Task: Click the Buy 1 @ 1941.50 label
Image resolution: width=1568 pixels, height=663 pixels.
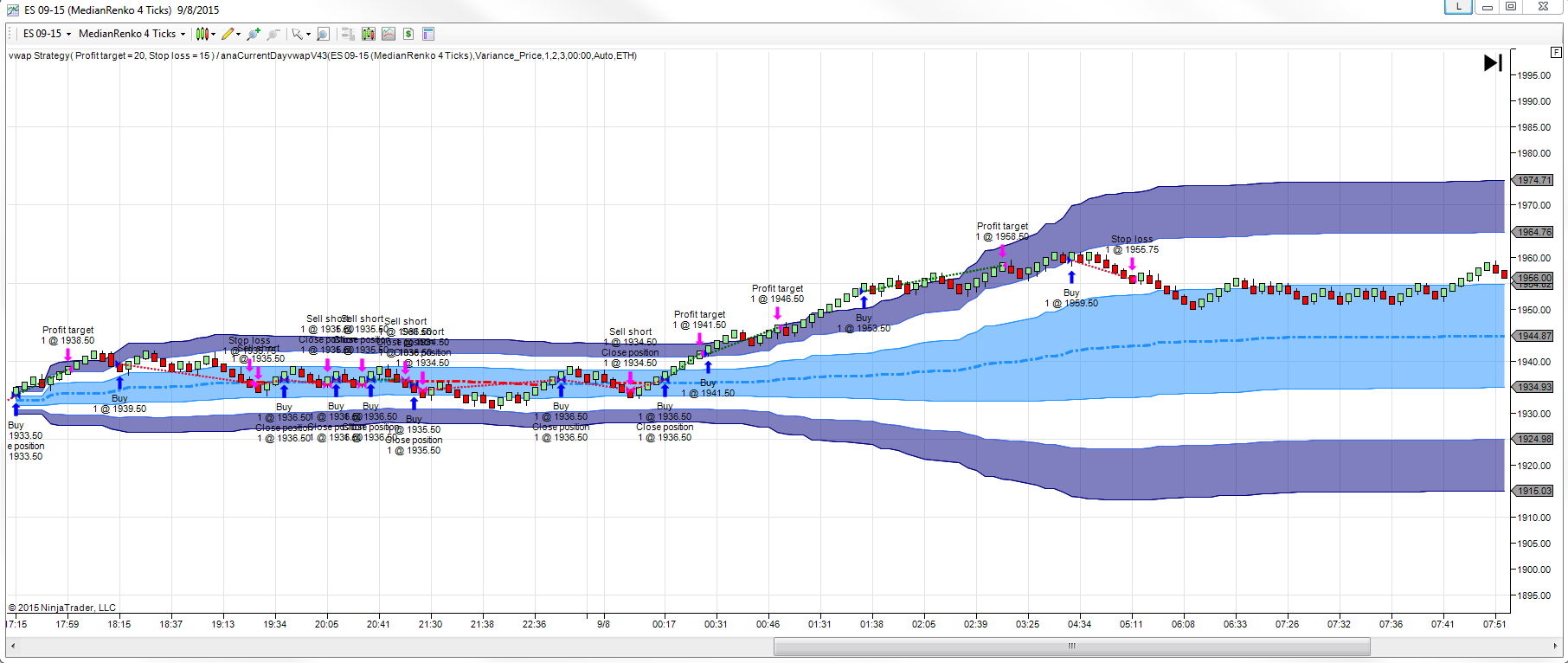Action: (x=708, y=388)
